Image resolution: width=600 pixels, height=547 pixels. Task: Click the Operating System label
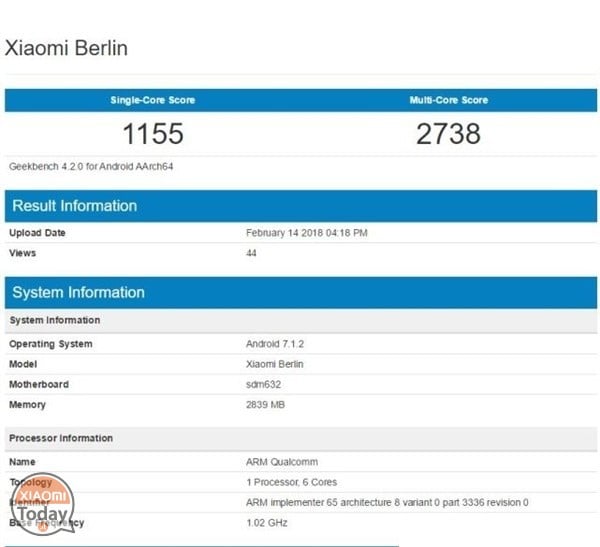pos(51,344)
